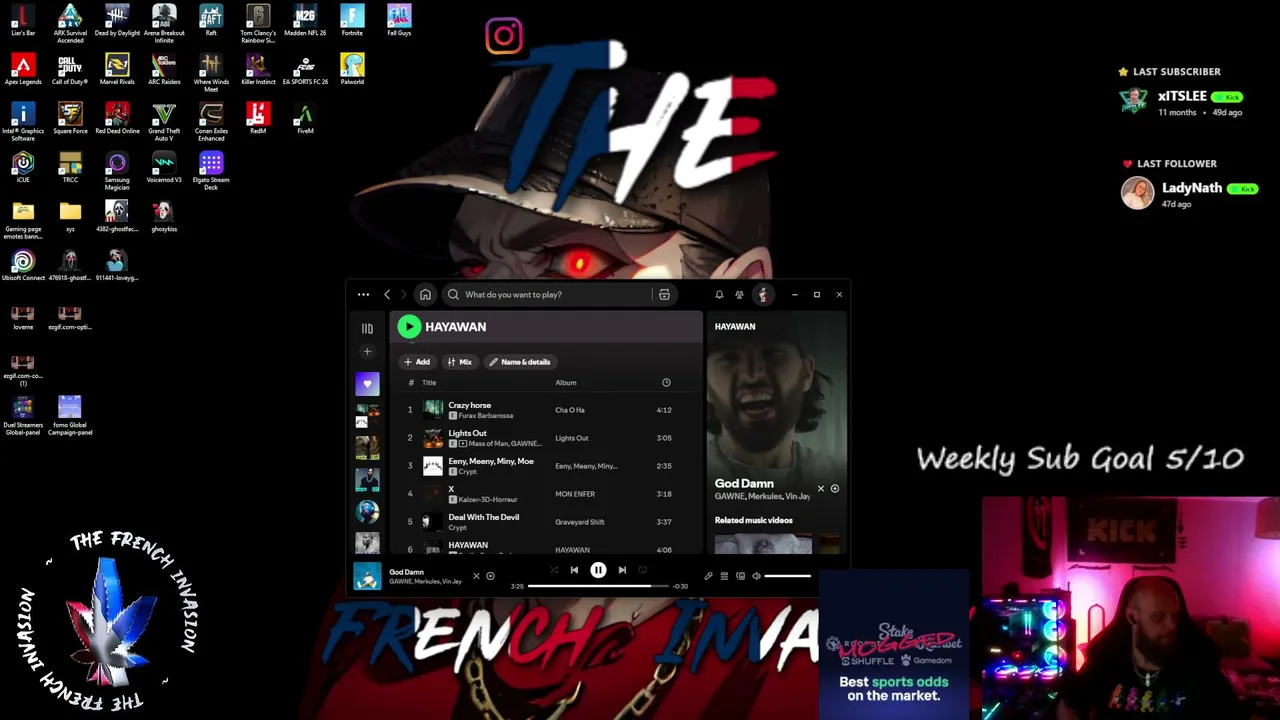This screenshot has width=1280, height=720.
Task: Collapse the Your Library sidebar
Action: click(x=367, y=328)
